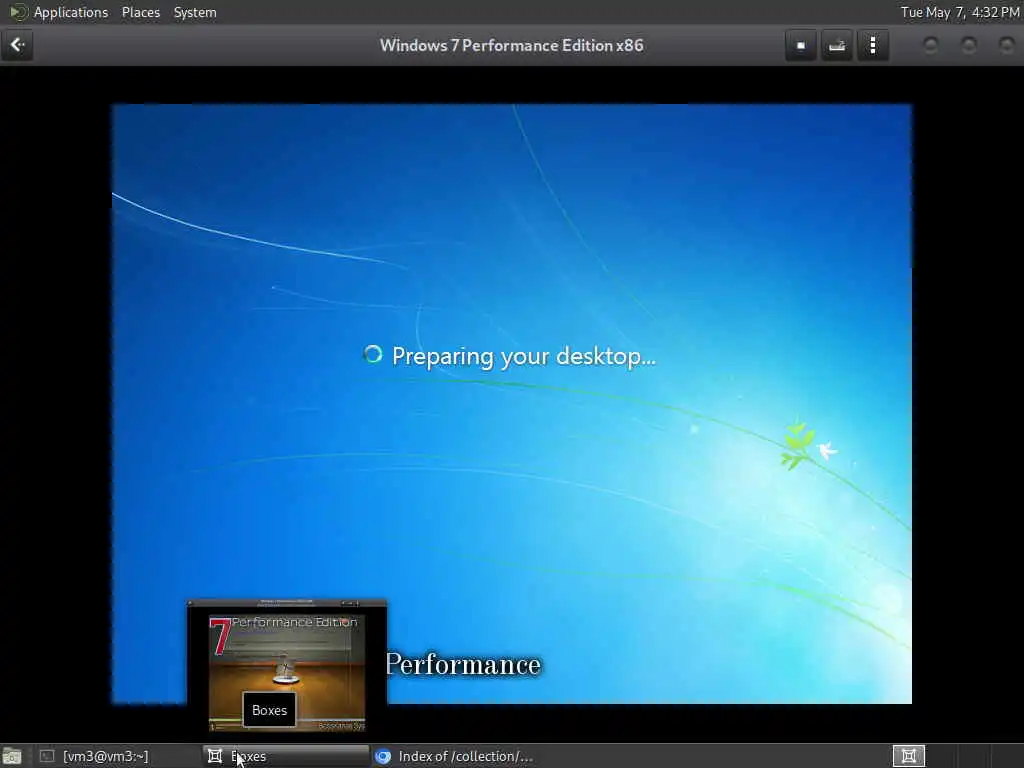Click the Boxes taskbar button
1024x768 pixels.
pyautogui.click(x=286, y=756)
